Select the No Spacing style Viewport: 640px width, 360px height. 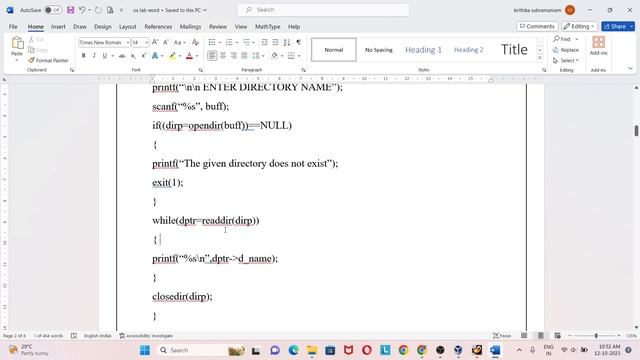(378, 50)
